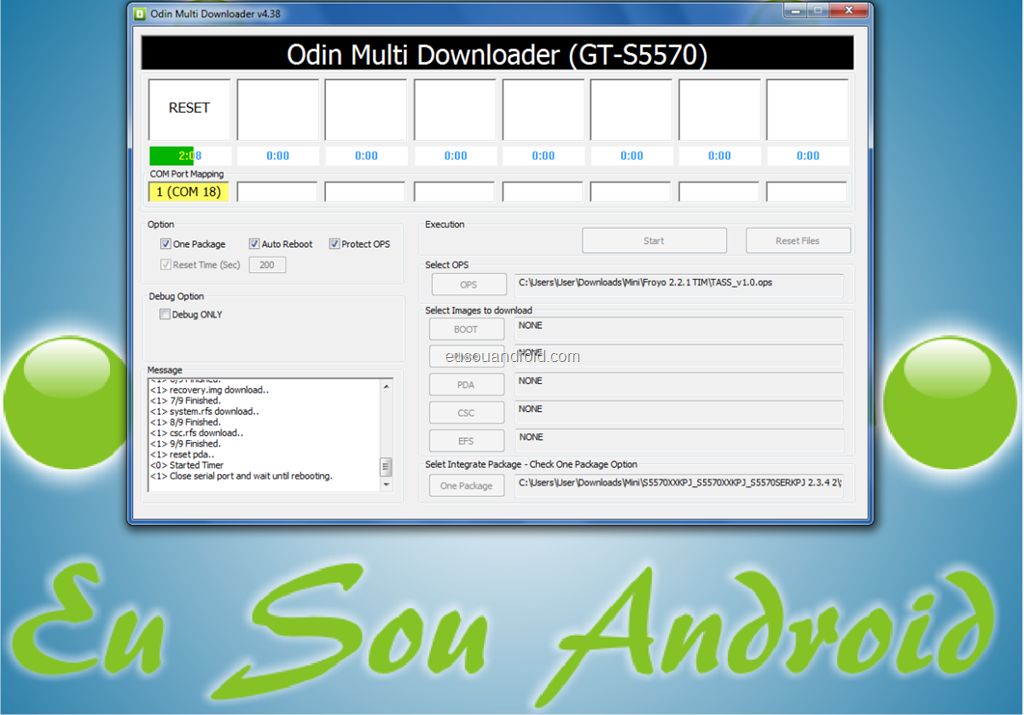Click the Reset Files button
Screen dimensions: 1024x715
[x=797, y=240]
